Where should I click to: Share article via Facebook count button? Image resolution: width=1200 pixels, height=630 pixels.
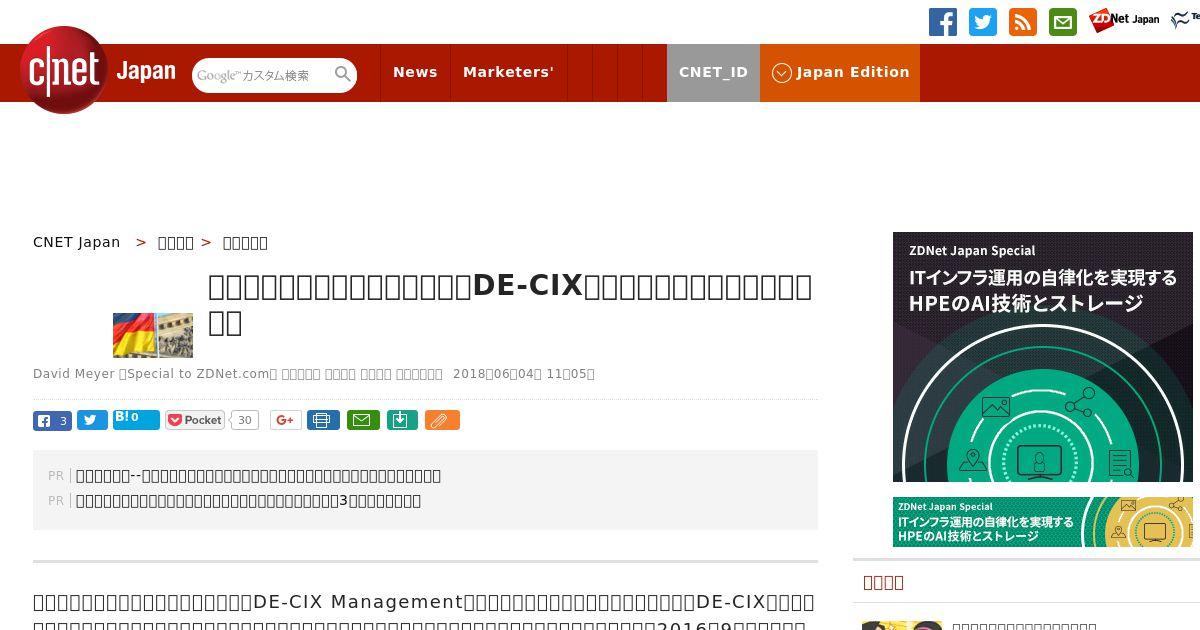(x=52, y=421)
